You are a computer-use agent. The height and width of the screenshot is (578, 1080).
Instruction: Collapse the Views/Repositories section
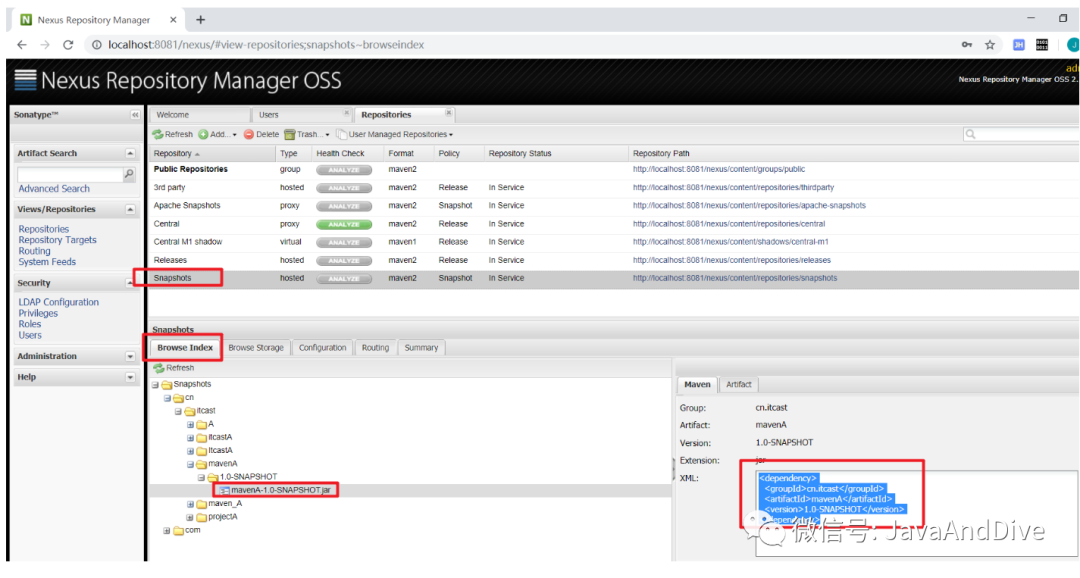point(130,209)
